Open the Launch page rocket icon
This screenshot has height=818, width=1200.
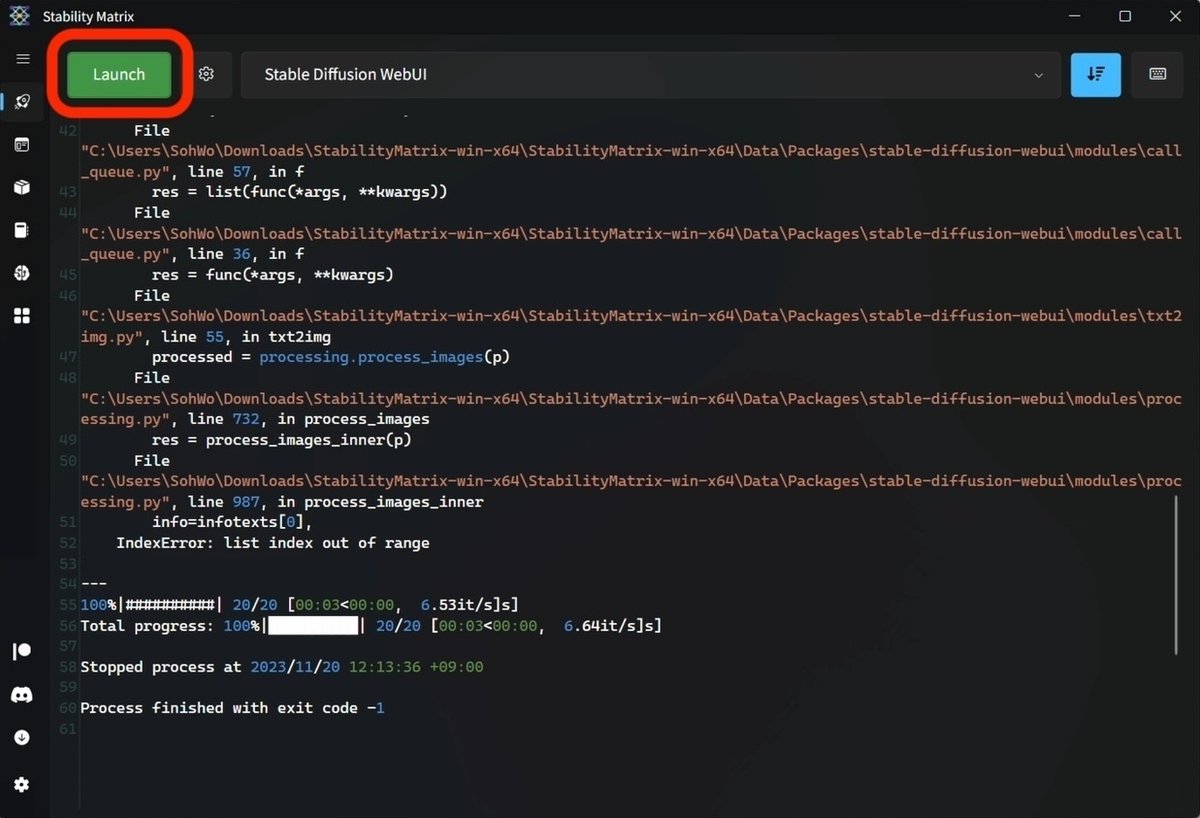[x=22, y=102]
